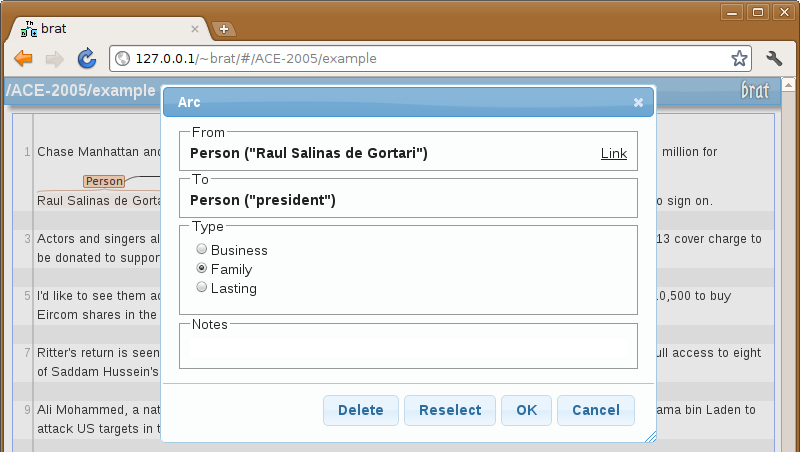
Task: Confirm the arc with OK
Action: [x=527, y=410]
